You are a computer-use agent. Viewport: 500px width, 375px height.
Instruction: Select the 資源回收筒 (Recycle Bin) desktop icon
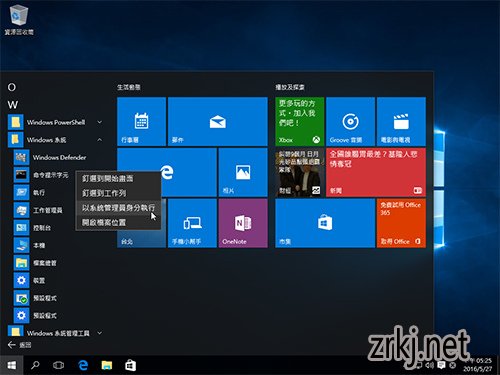point(19,19)
